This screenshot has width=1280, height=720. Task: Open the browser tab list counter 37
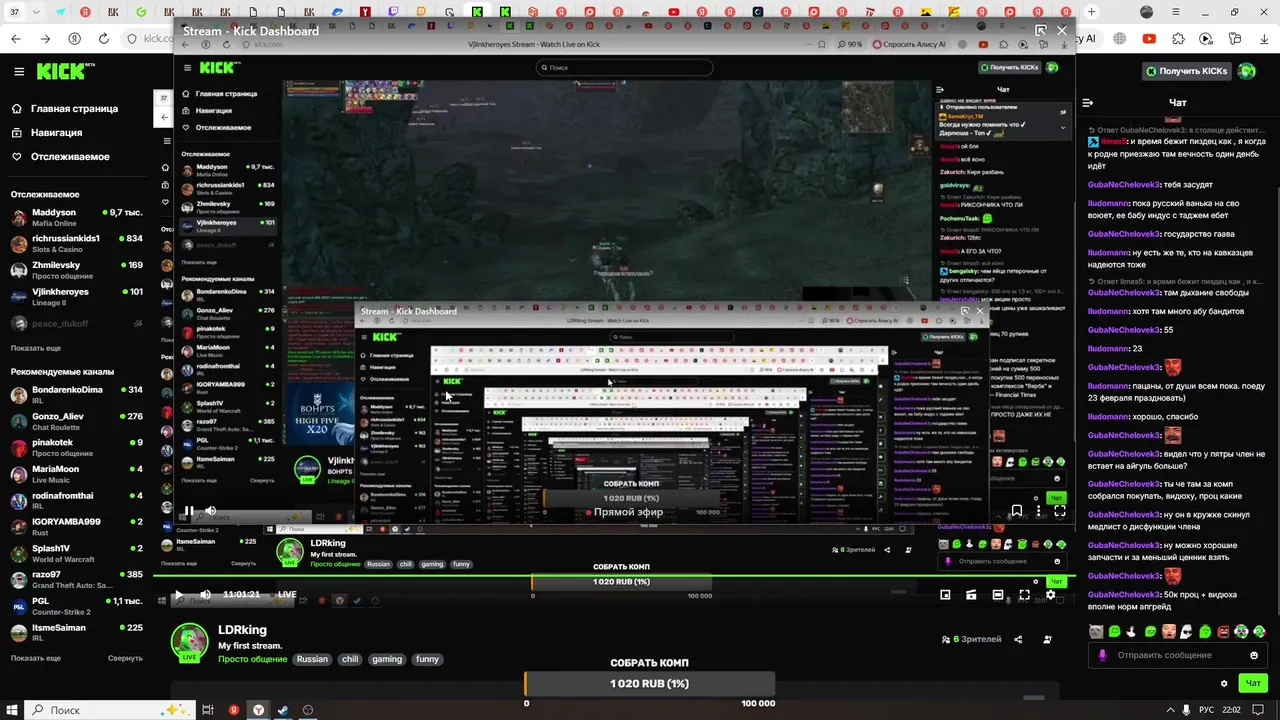coord(14,12)
